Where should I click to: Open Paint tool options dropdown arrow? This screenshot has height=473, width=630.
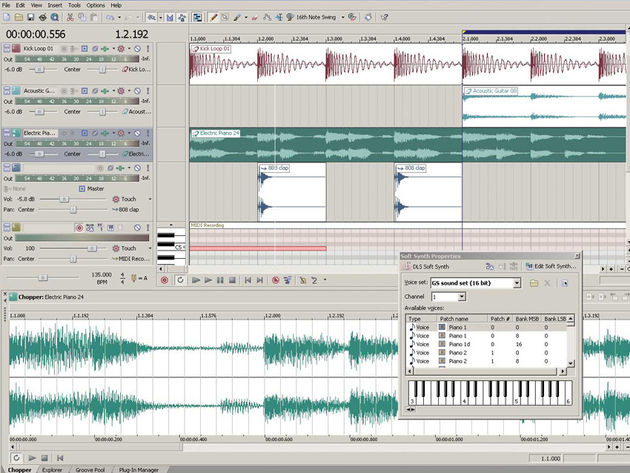click(246, 17)
